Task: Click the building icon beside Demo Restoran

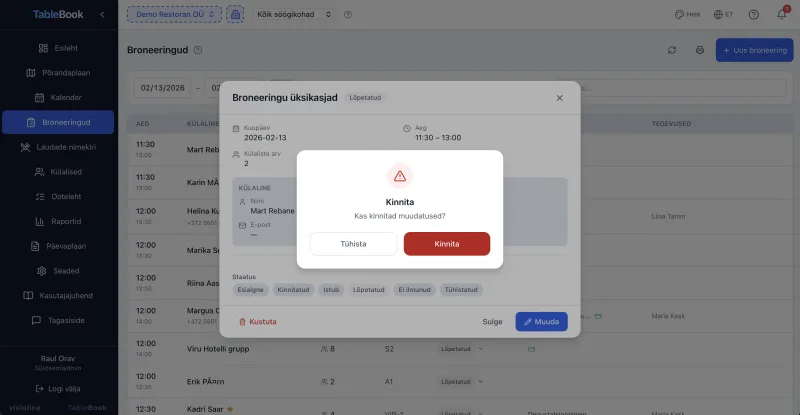Action: pyautogui.click(x=235, y=15)
